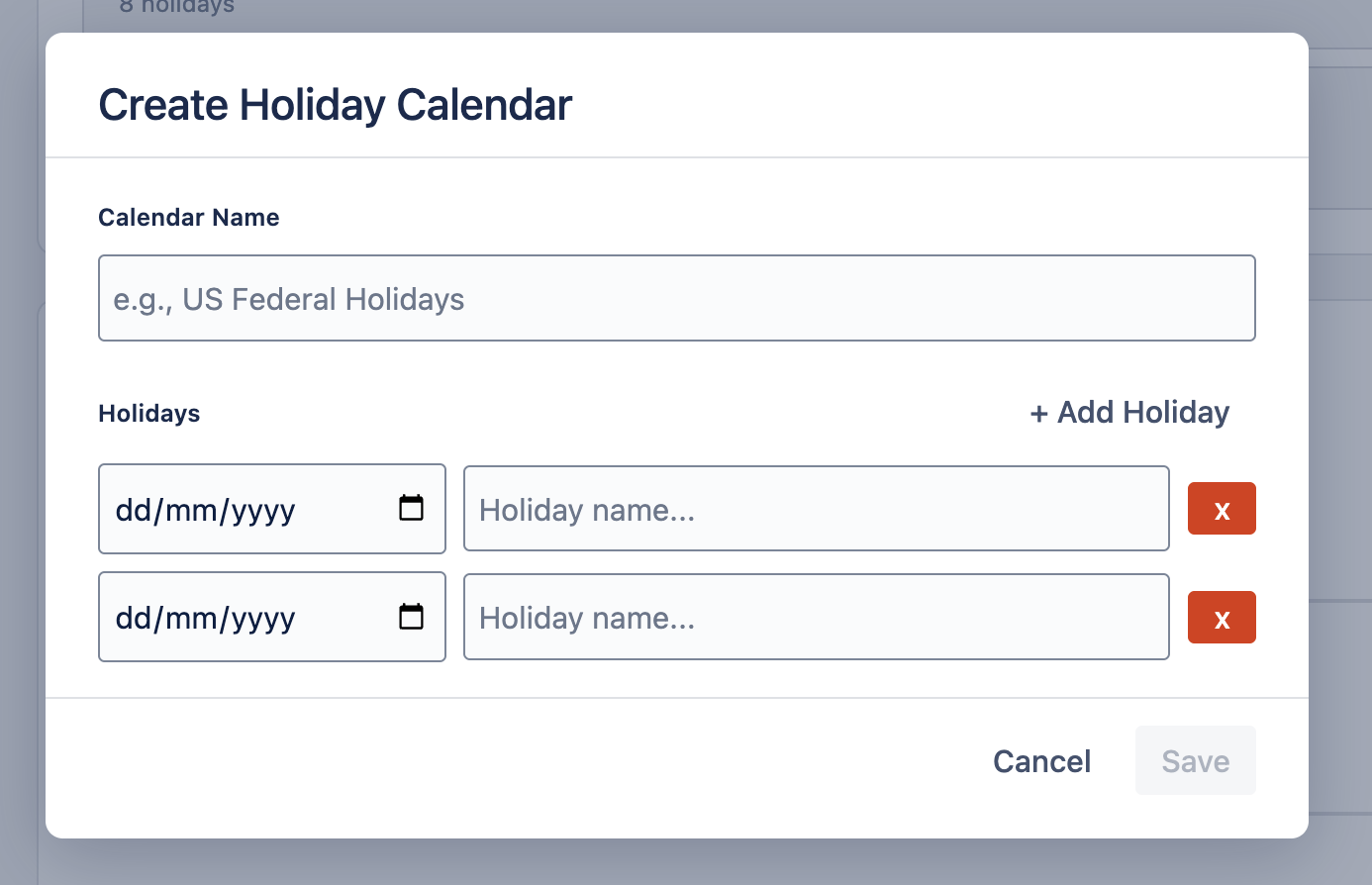Focus the second Holiday name input

tap(816, 617)
